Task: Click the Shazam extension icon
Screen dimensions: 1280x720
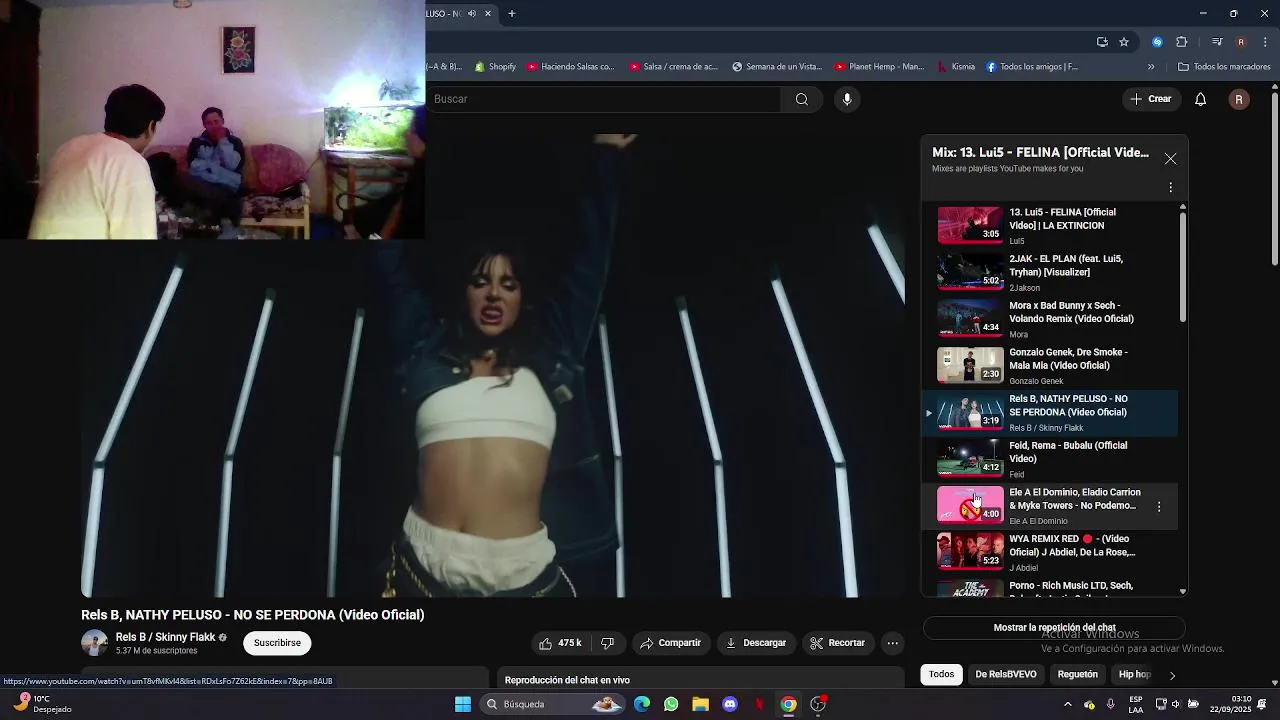Action: [x=1157, y=42]
